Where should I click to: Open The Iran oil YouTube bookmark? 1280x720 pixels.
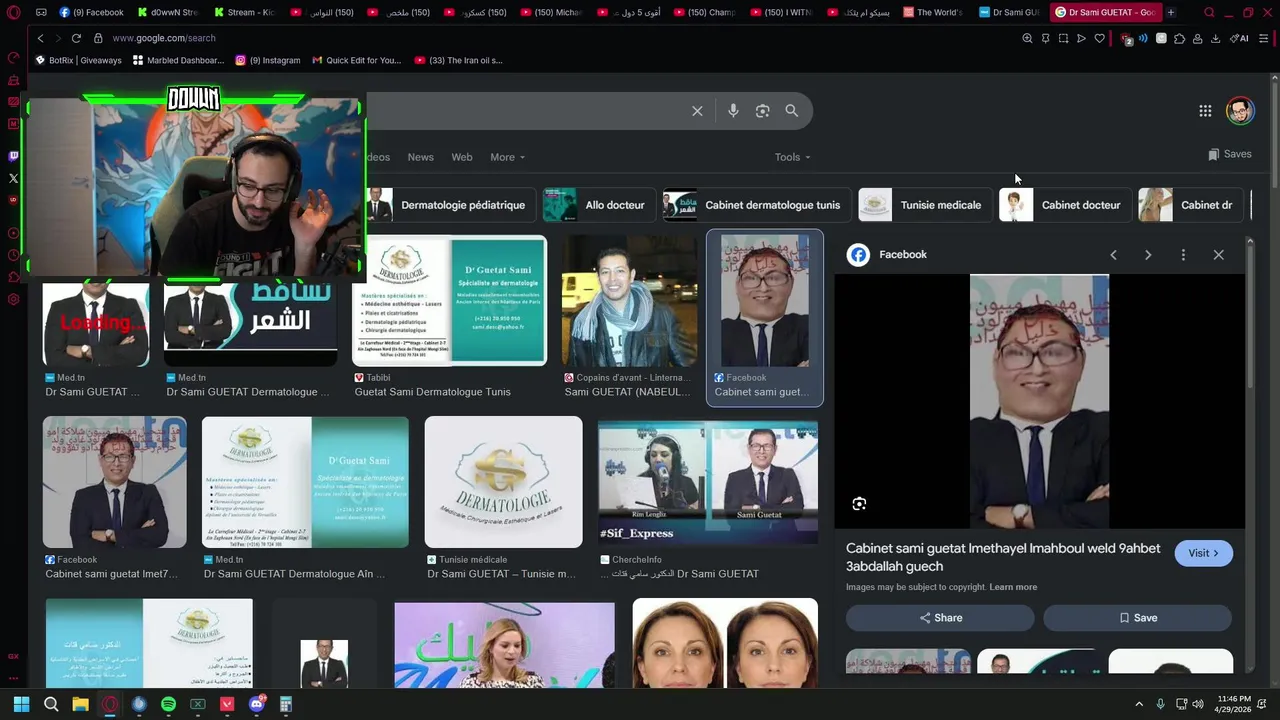tap(458, 60)
